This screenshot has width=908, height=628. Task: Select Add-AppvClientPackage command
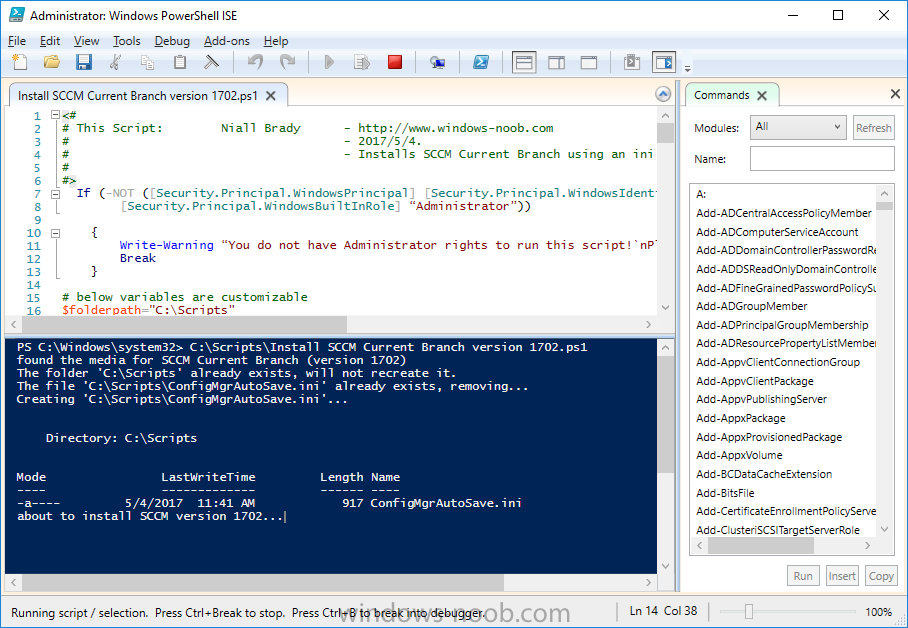755,381
